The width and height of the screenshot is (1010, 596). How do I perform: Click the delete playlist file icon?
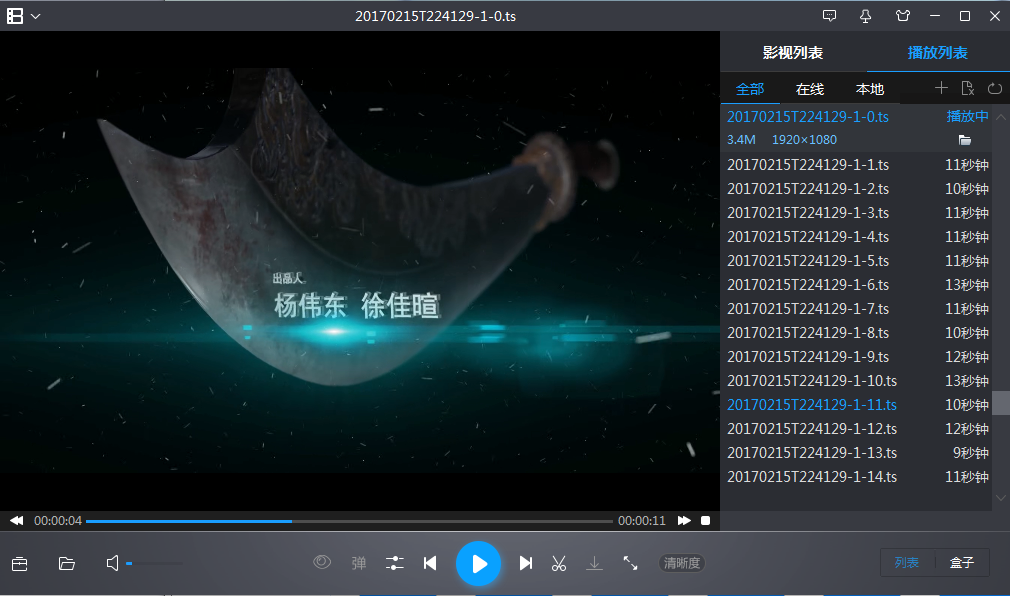coord(967,88)
